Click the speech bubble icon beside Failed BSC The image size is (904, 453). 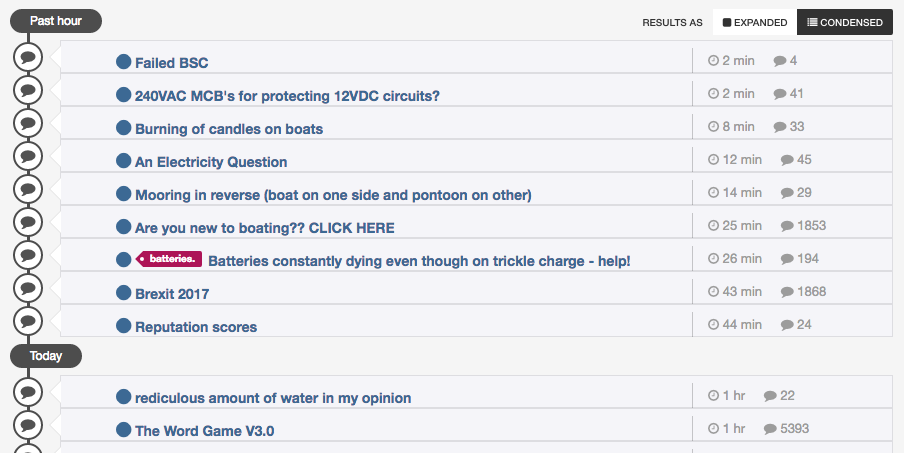click(28, 57)
